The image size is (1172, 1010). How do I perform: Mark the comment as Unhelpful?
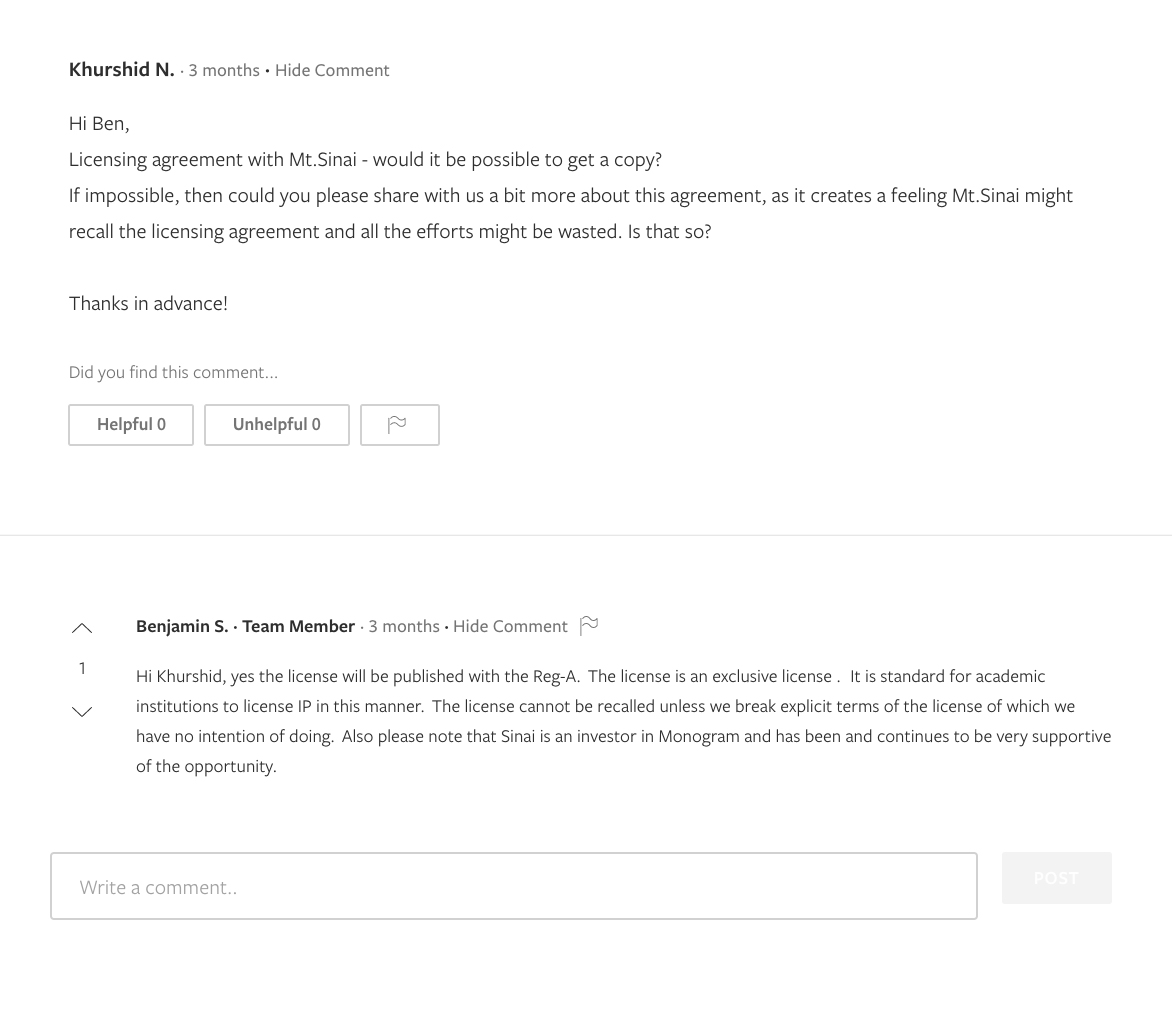276,425
